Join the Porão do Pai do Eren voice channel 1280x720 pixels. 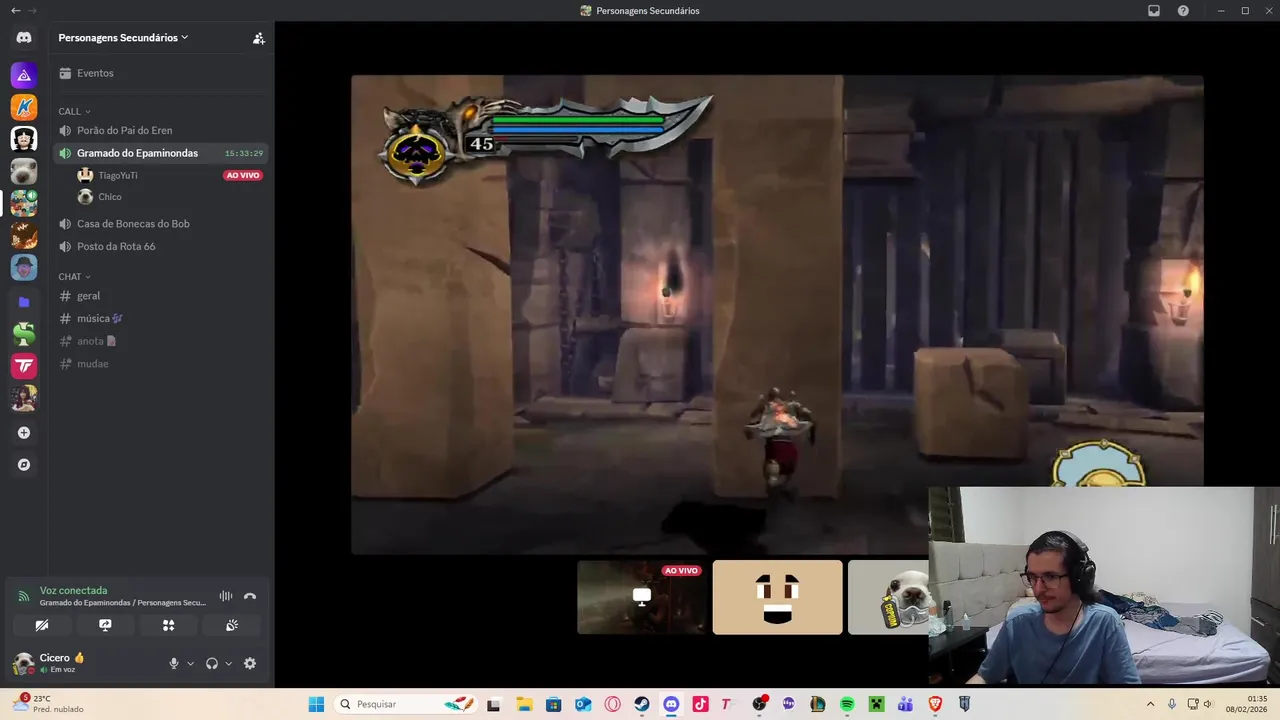tap(161, 130)
